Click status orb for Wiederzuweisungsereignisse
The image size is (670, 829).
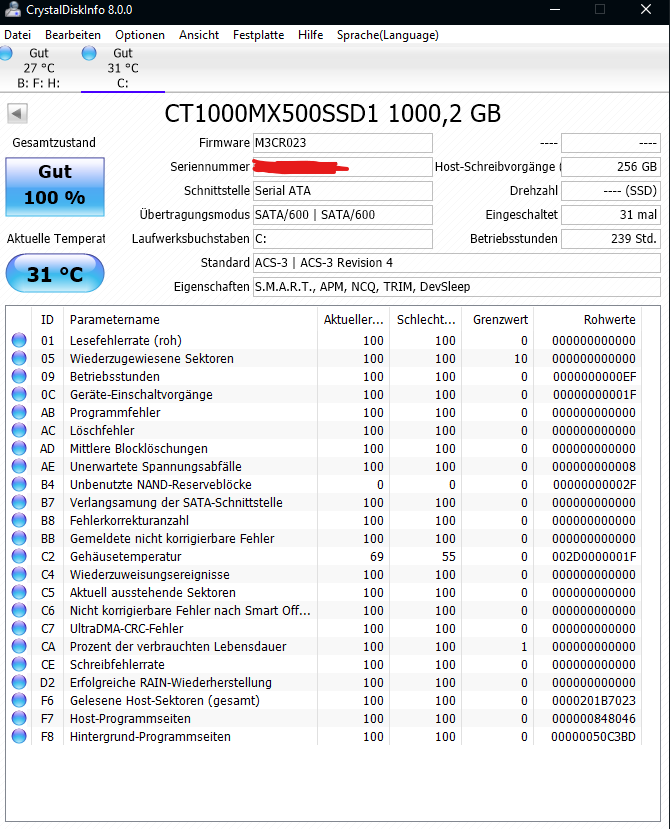pyautogui.click(x=19, y=574)
